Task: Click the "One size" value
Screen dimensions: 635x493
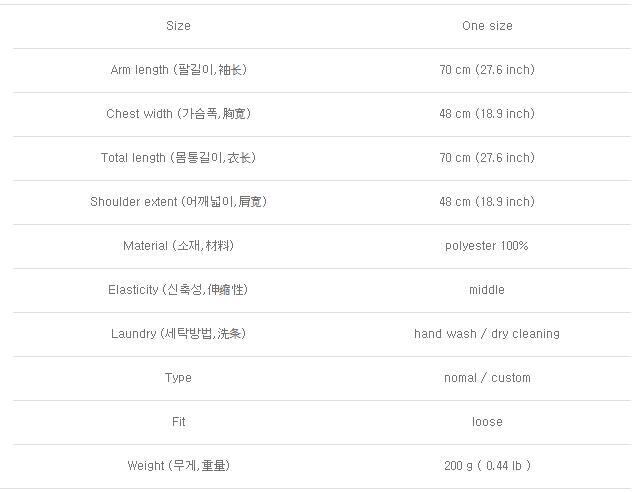Action: coord(487,26)
